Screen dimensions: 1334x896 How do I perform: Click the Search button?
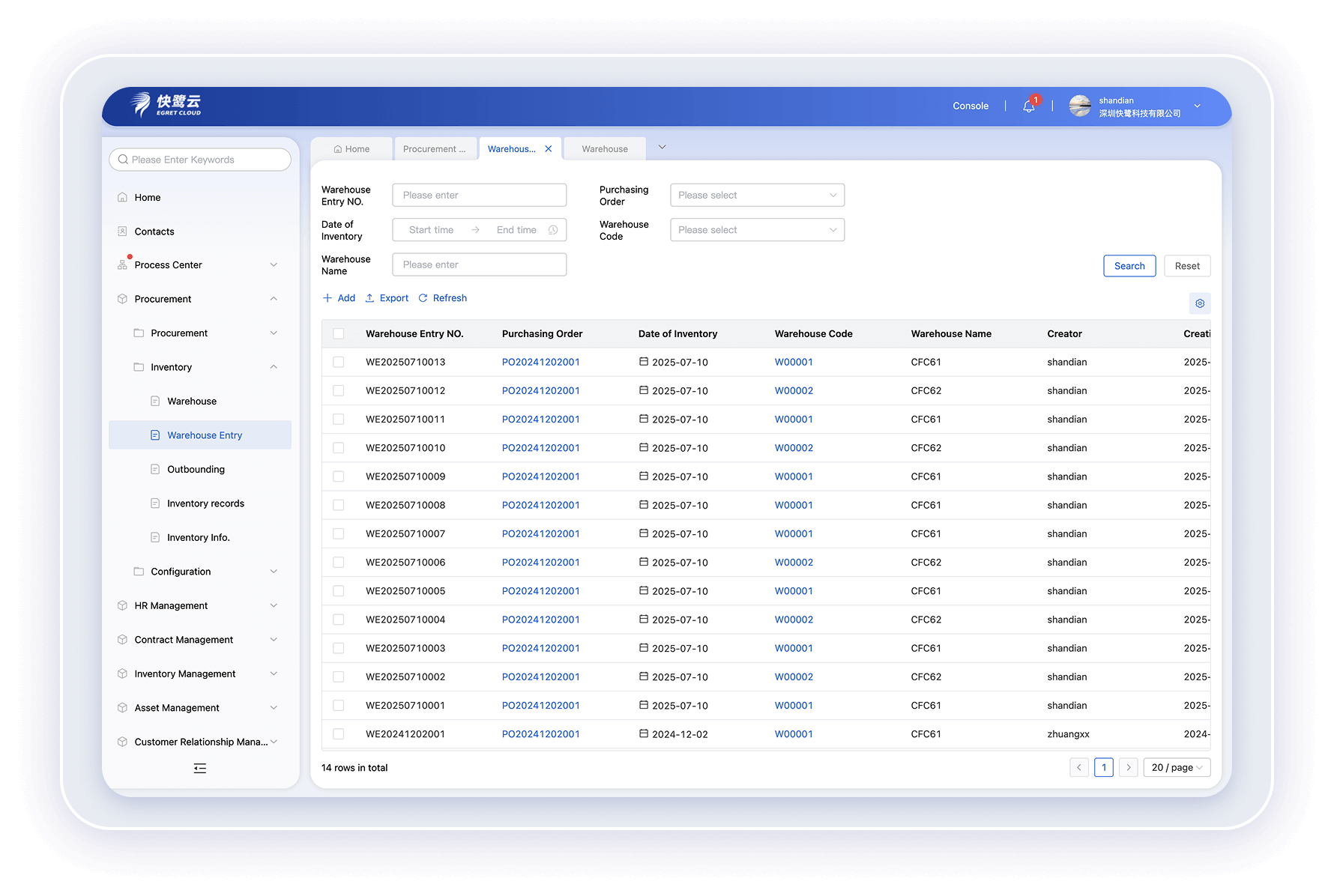pyautogui.click(x=1129, y=265)
